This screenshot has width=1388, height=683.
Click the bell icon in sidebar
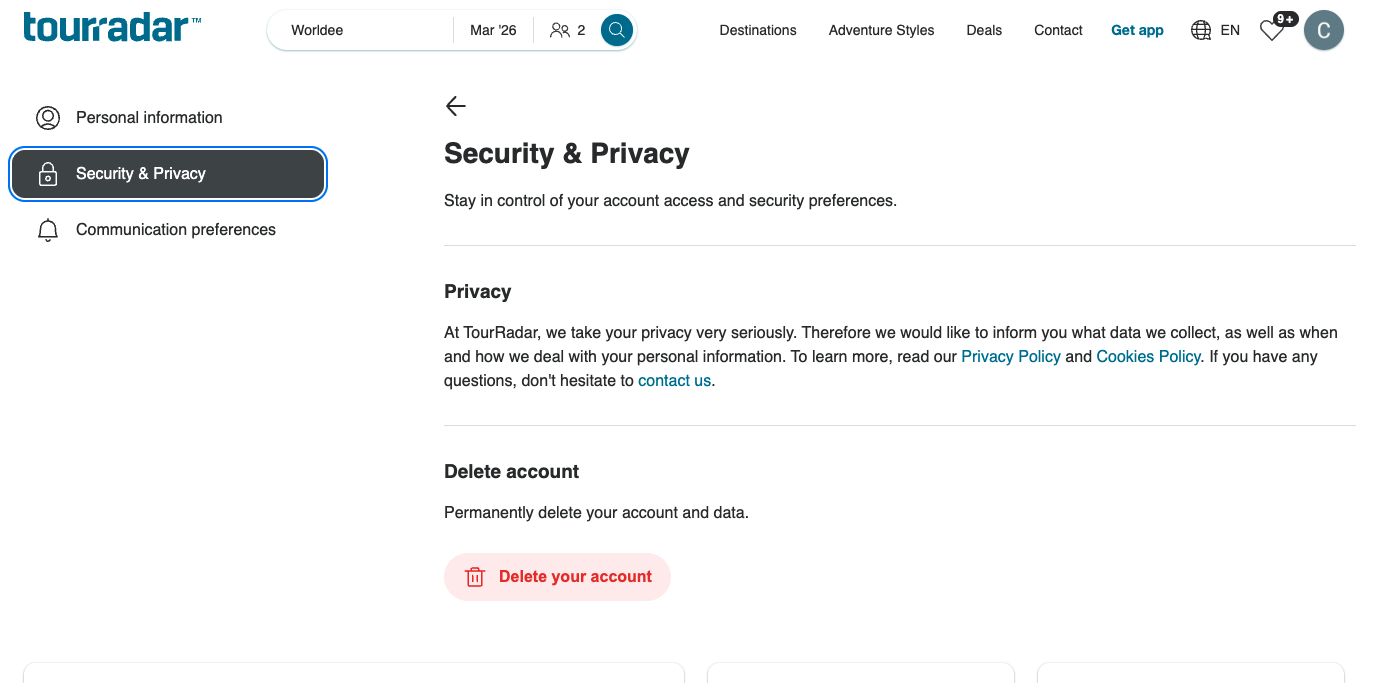coord(48,230)
